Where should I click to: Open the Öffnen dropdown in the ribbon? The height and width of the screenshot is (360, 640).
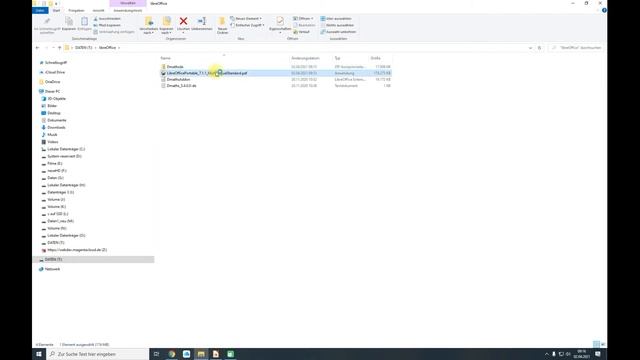click(x=303, y=19)
